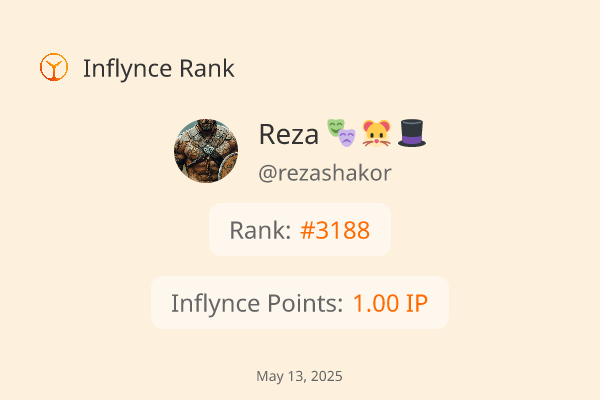Click May 13 in the date
The width and height of the screenshot is (600, 400).
pos(281,376)
